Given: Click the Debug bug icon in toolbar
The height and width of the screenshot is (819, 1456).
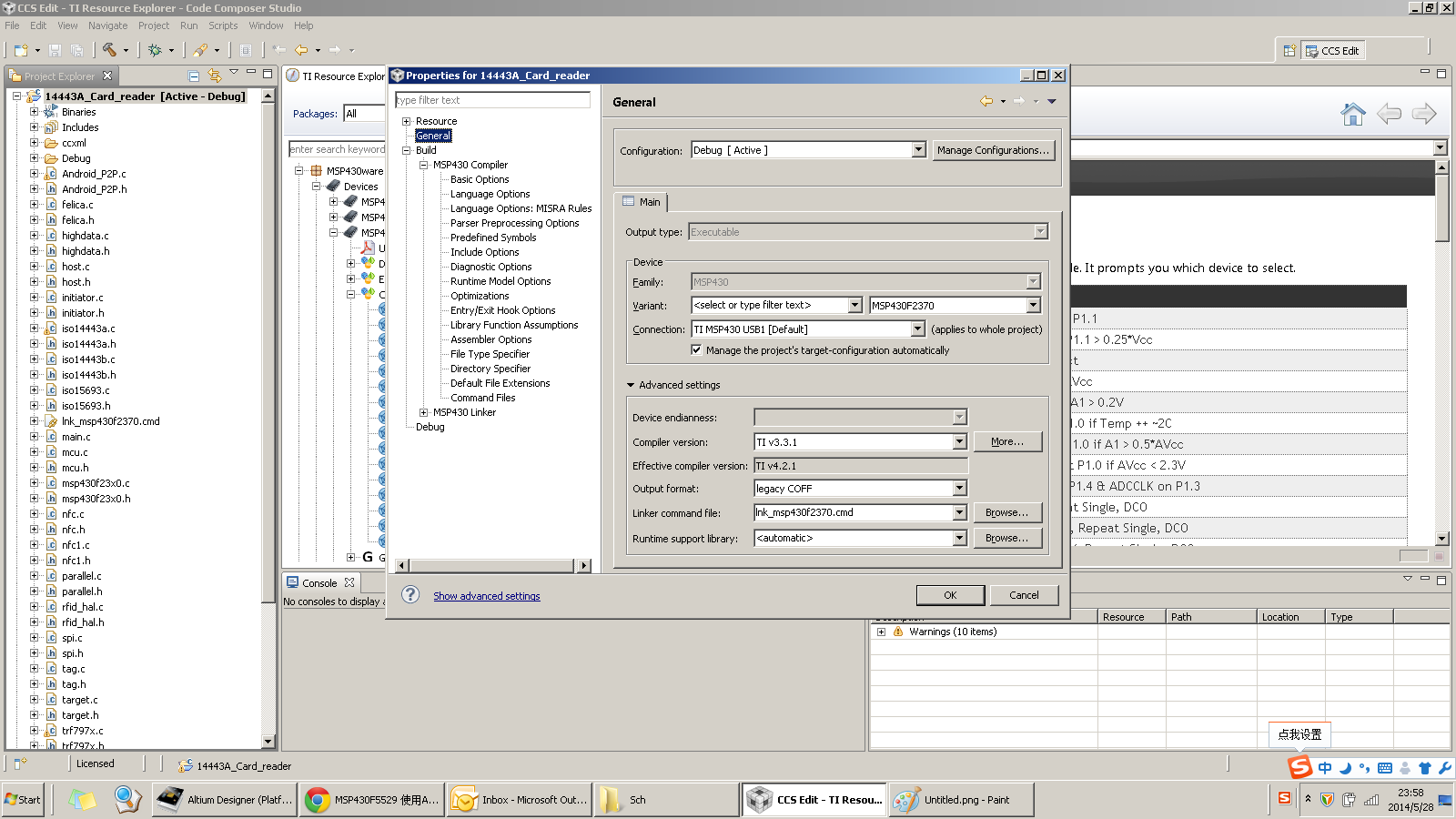Looking at the screenshot, I should (x=156, y=50).
